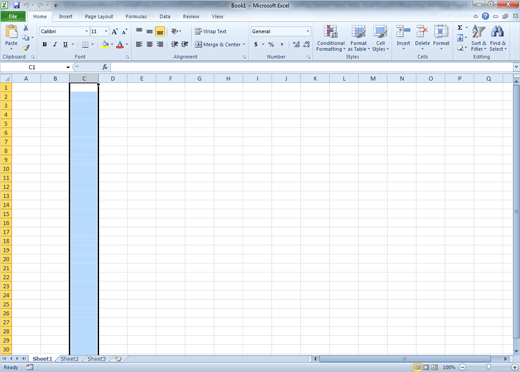The height and width of the screenshot is (372, 520).
Task: Click Decrease Decimal icon
Action: [307, 44]
